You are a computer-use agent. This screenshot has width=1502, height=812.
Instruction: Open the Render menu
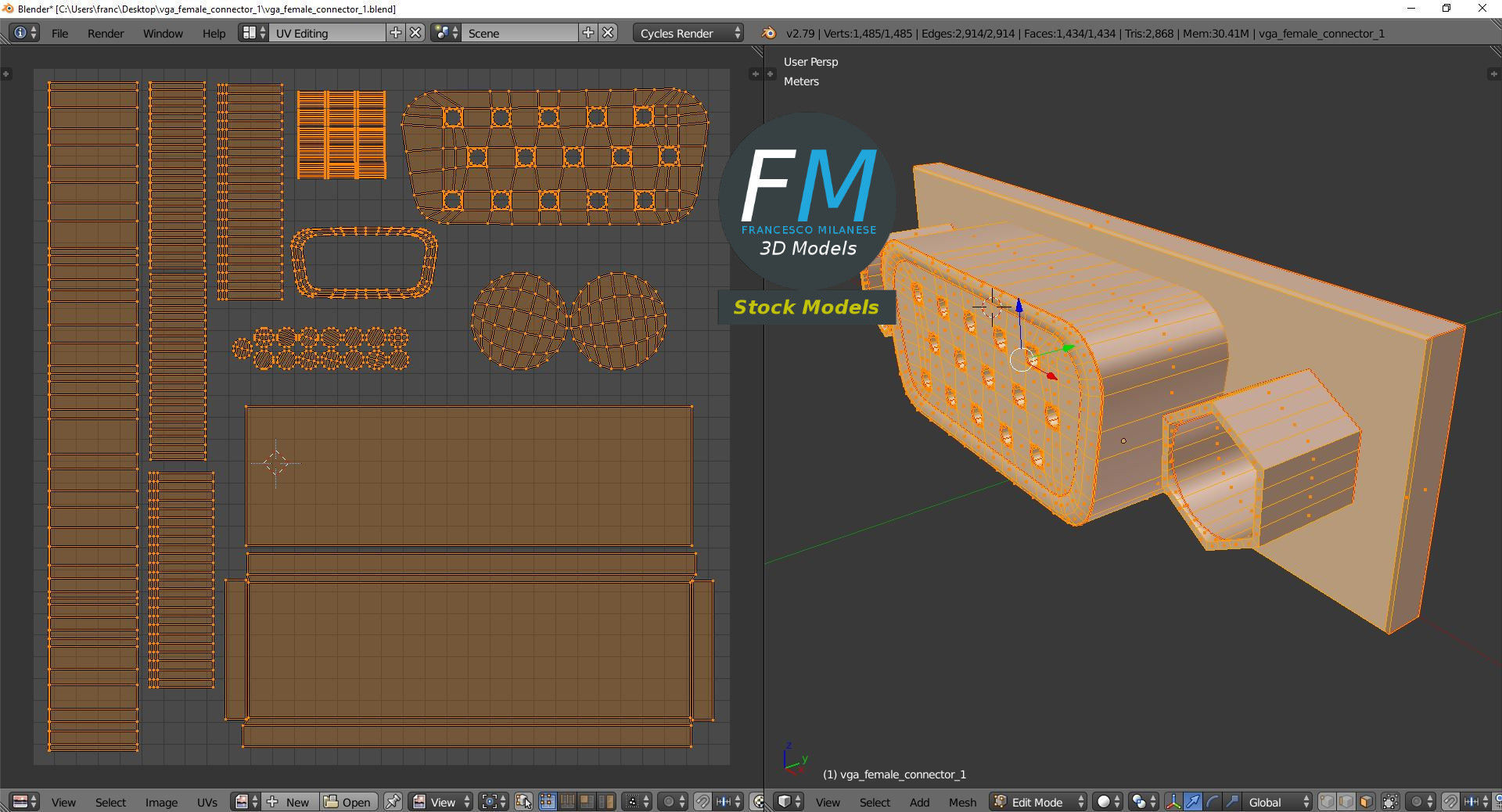point(106,34)
